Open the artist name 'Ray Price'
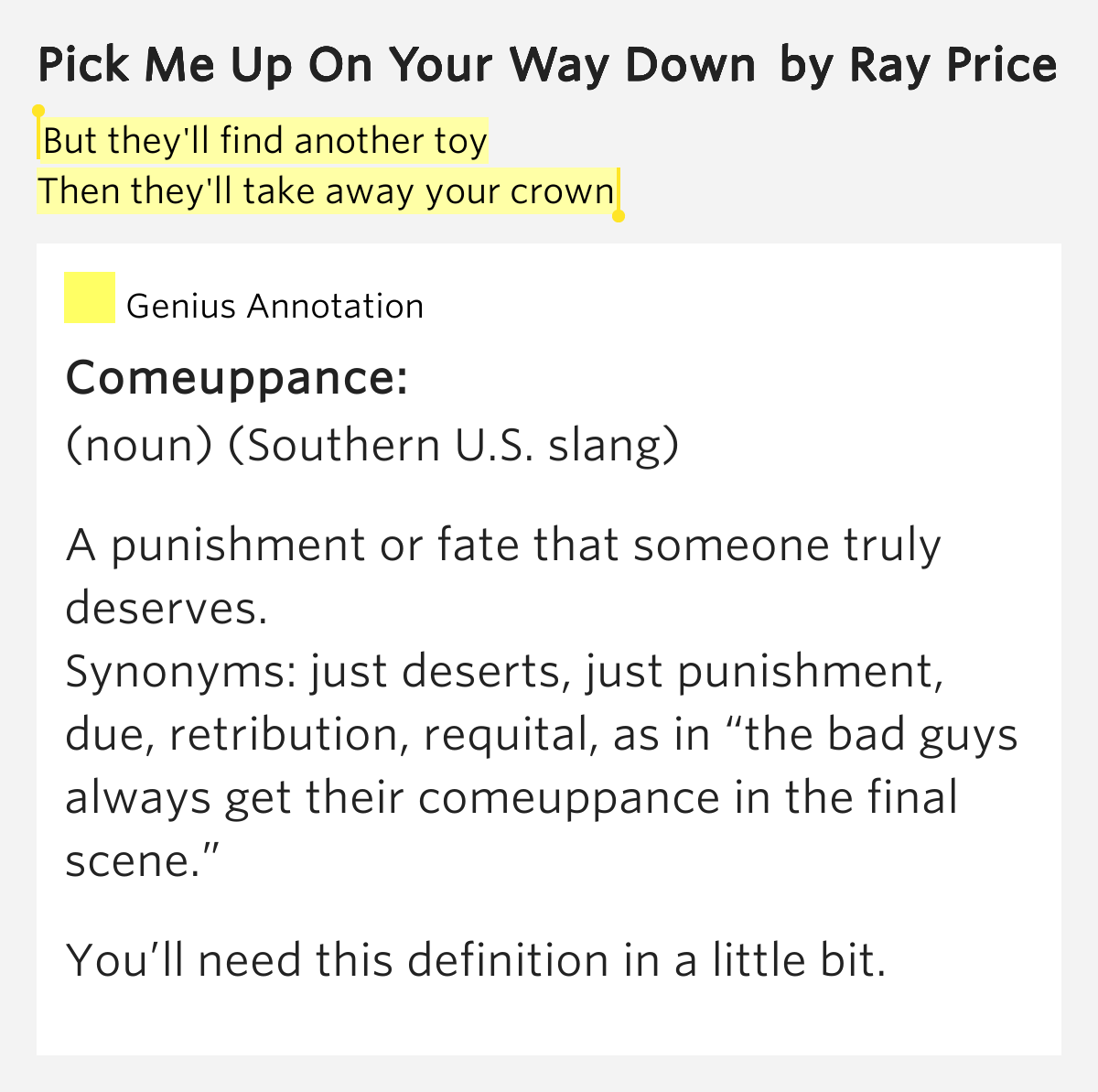The image size is (1098, 1092). point(953,66)
